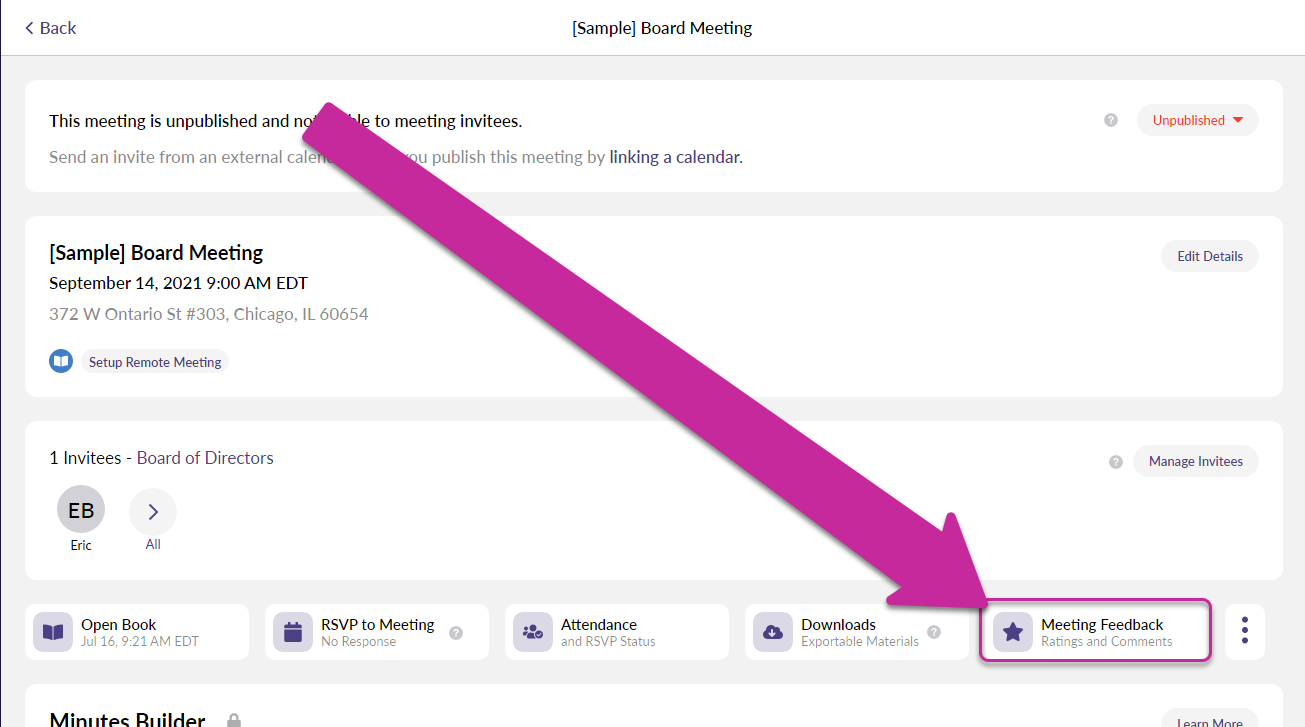Click Setup Remote Meeting button
Image resolution: width=1305 pixels, height=727 pixels.
pos(155,362)
